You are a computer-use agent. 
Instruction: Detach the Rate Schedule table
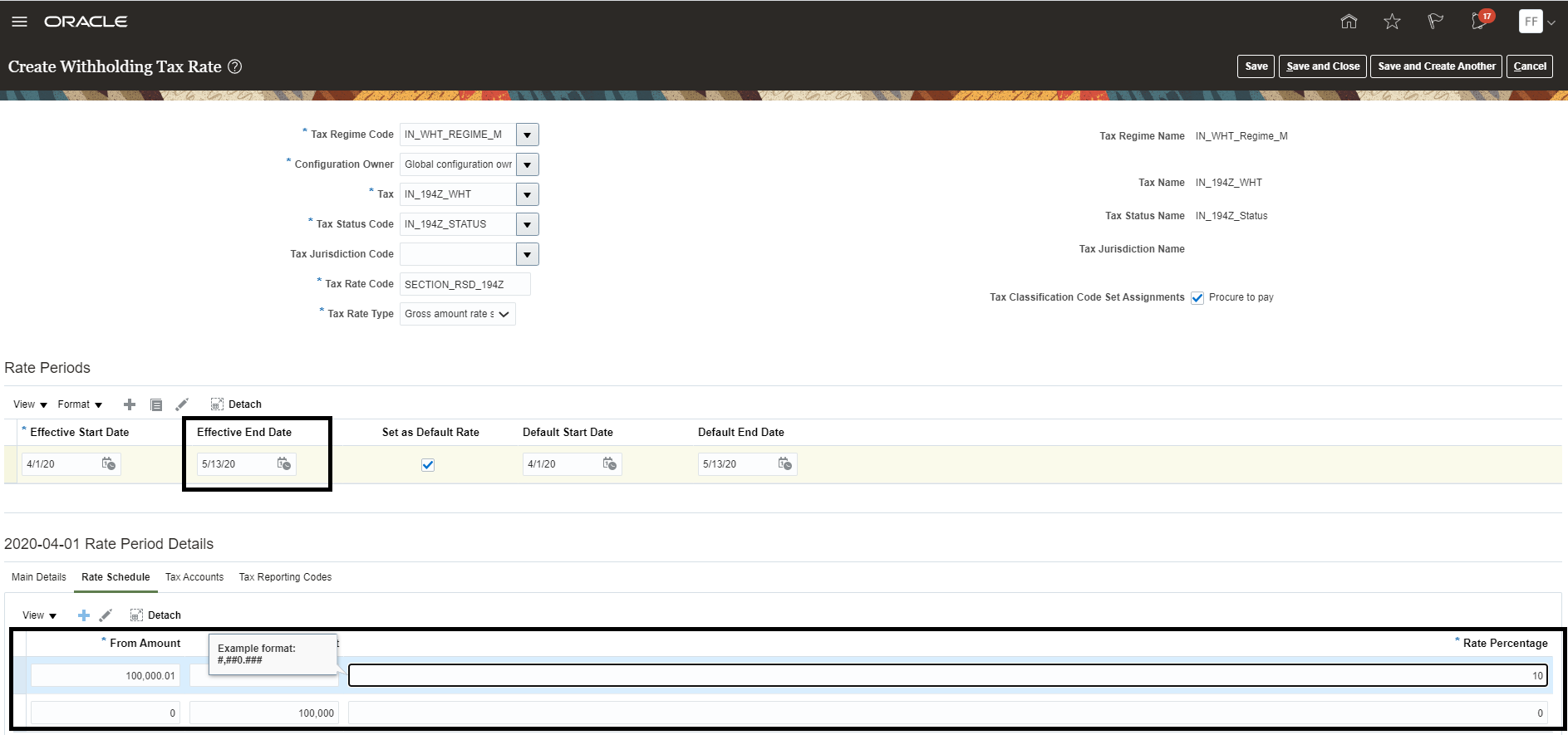coord(155,615)
